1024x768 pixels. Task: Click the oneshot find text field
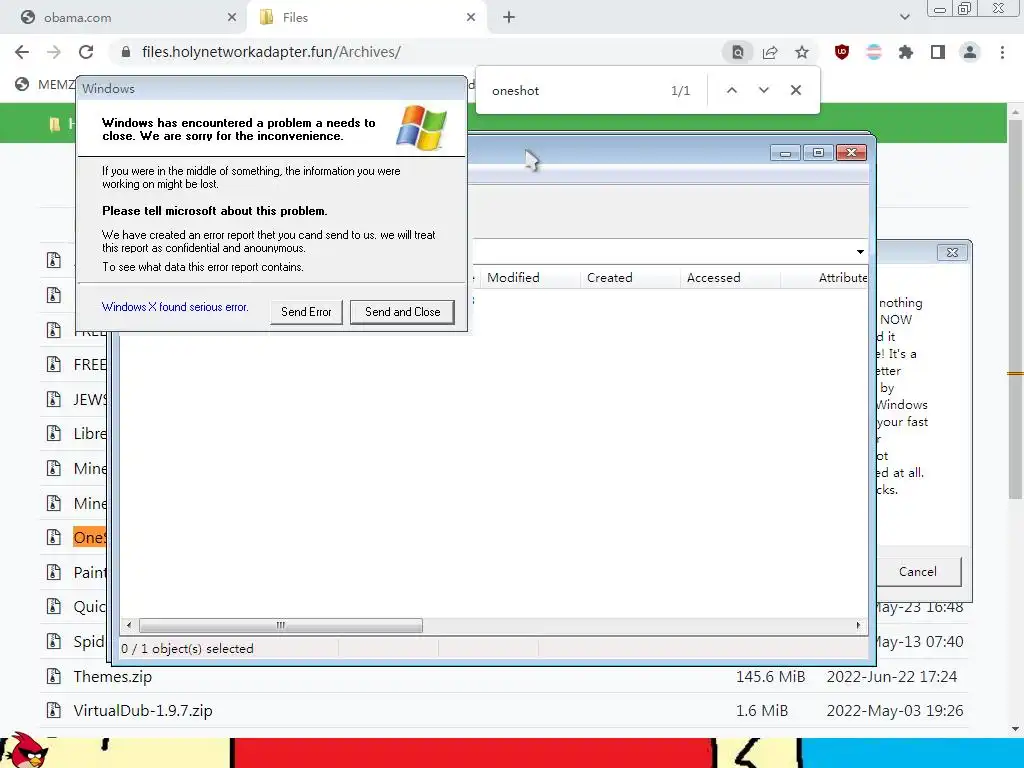click(x=575, y=91)
